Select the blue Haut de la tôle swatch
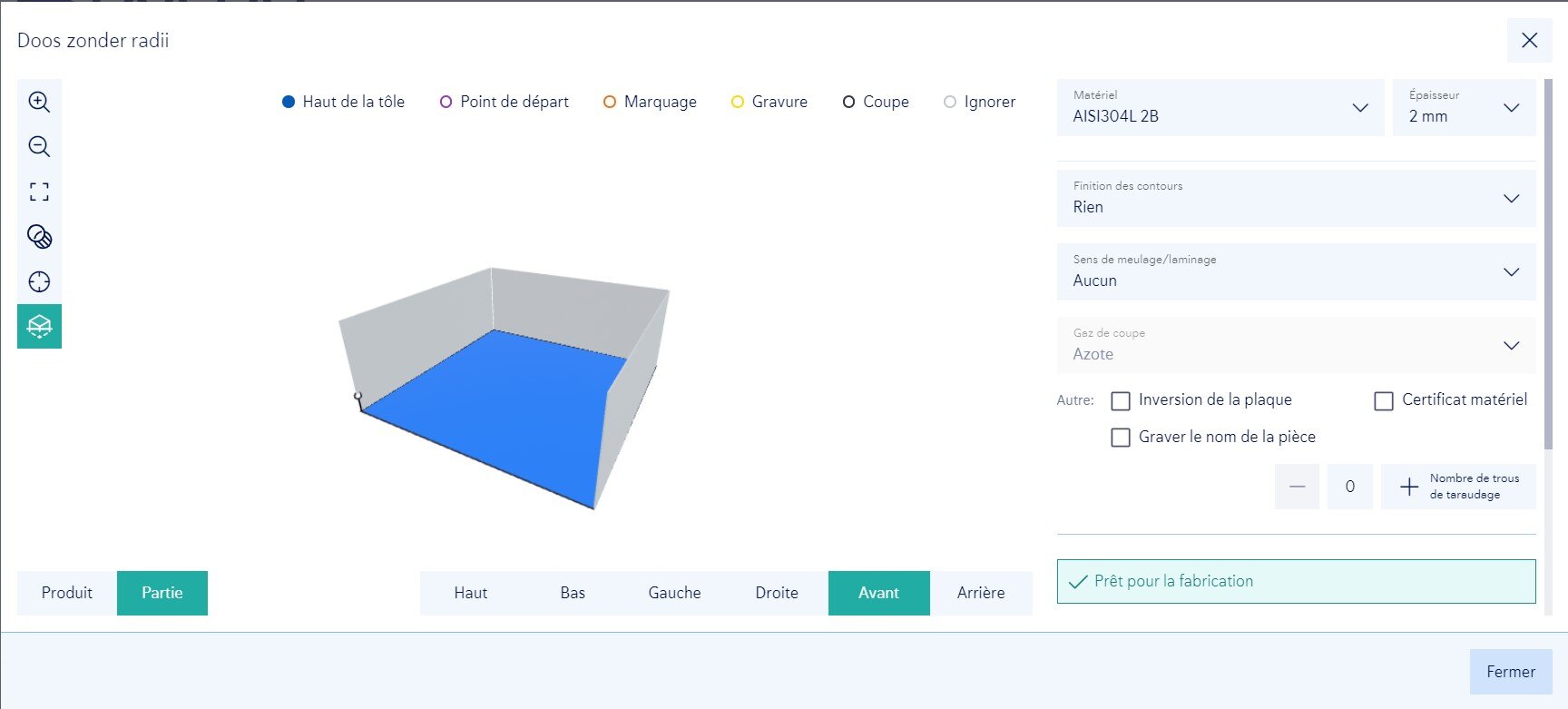The height and width of the screenshot is (709, 1568). pyautogui.click(x=289, y=102)
